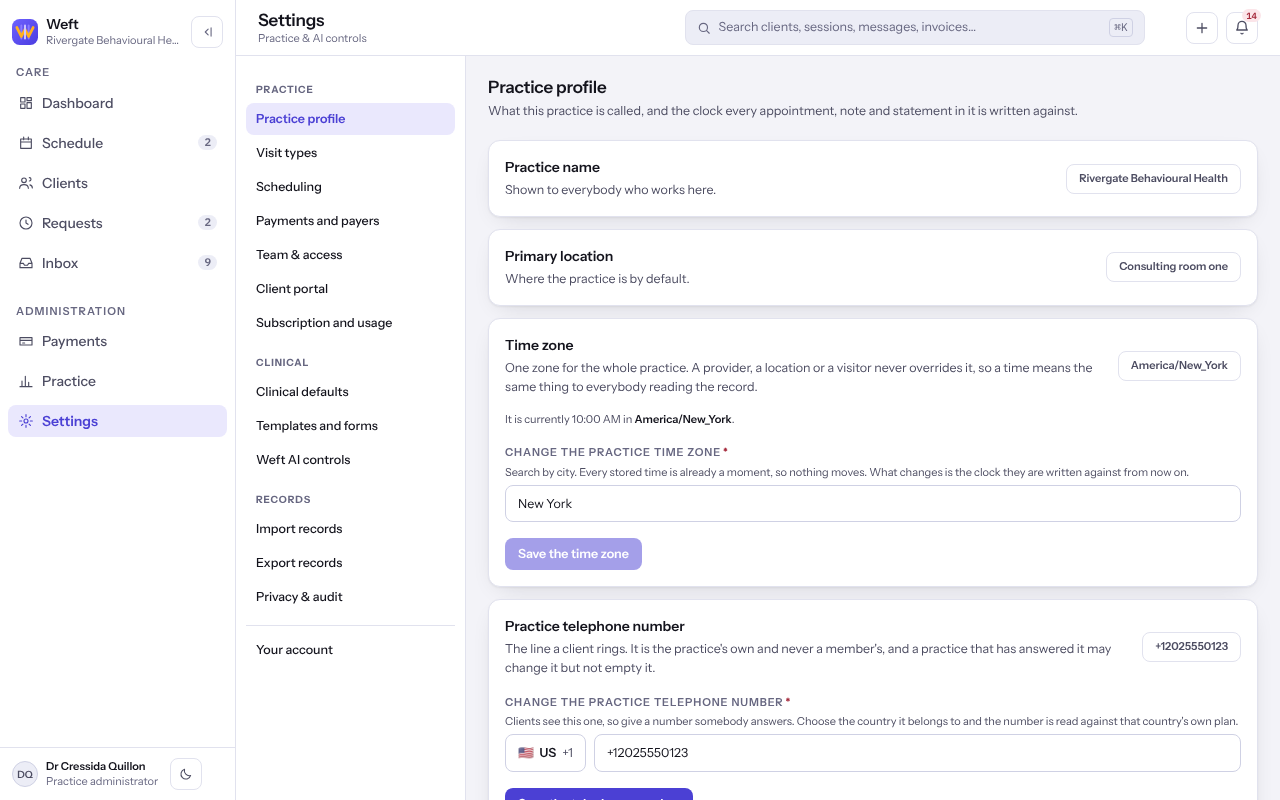The width and height of the screenshot is (1280, 800).
Task: Open the Inbox
Action: (118, 263)
